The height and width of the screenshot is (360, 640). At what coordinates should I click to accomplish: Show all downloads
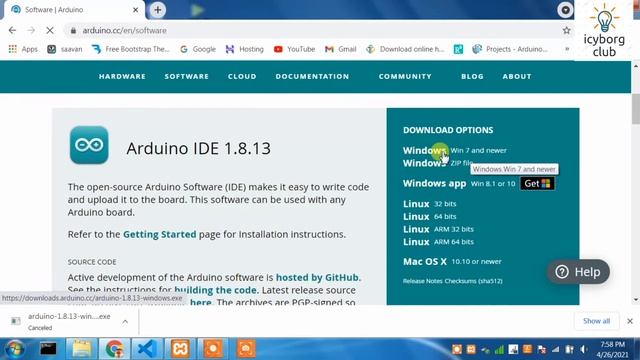coord(596,321)
